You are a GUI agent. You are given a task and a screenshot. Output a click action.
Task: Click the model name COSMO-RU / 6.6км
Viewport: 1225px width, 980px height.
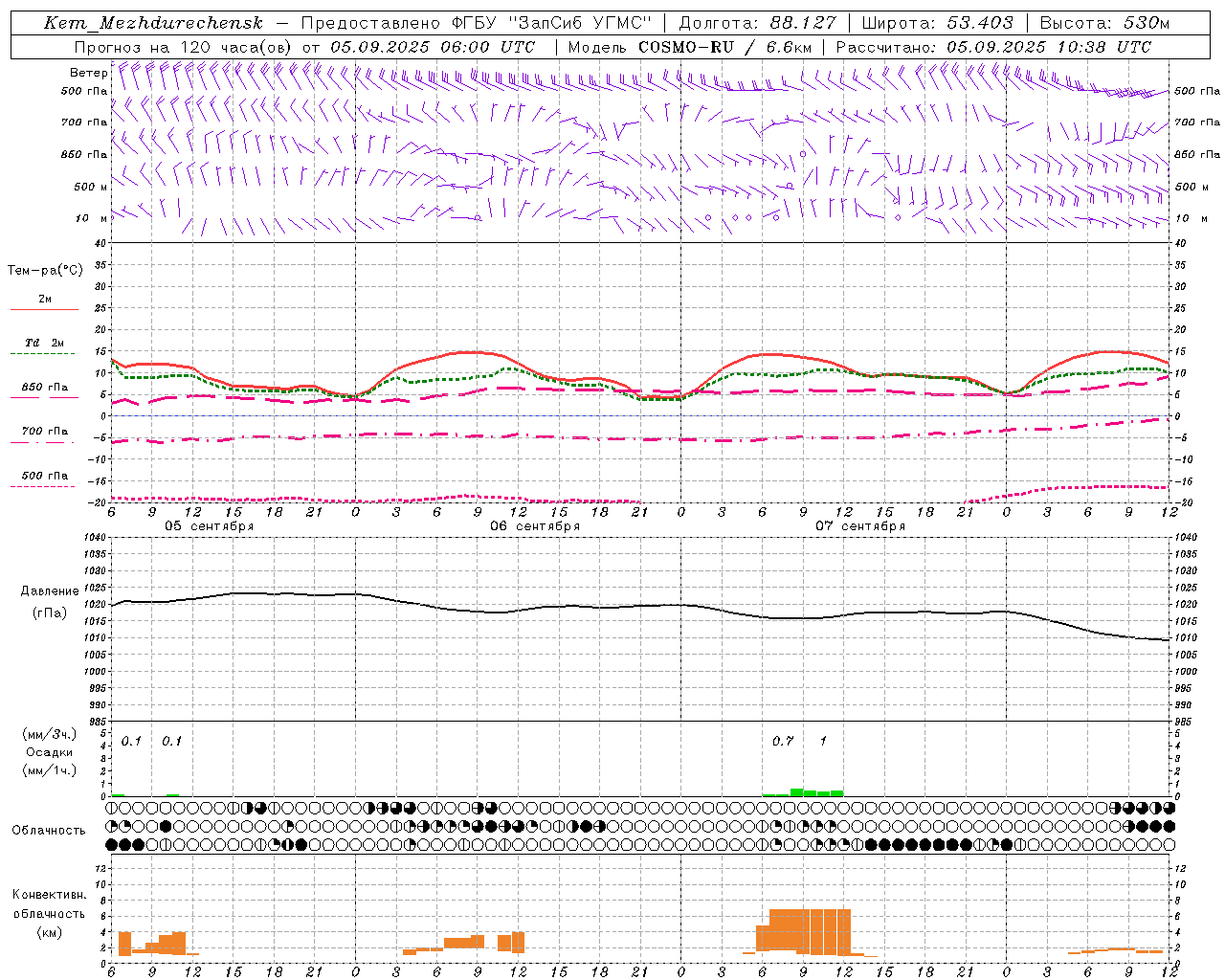pyautogui.click(x=724, y=47)
